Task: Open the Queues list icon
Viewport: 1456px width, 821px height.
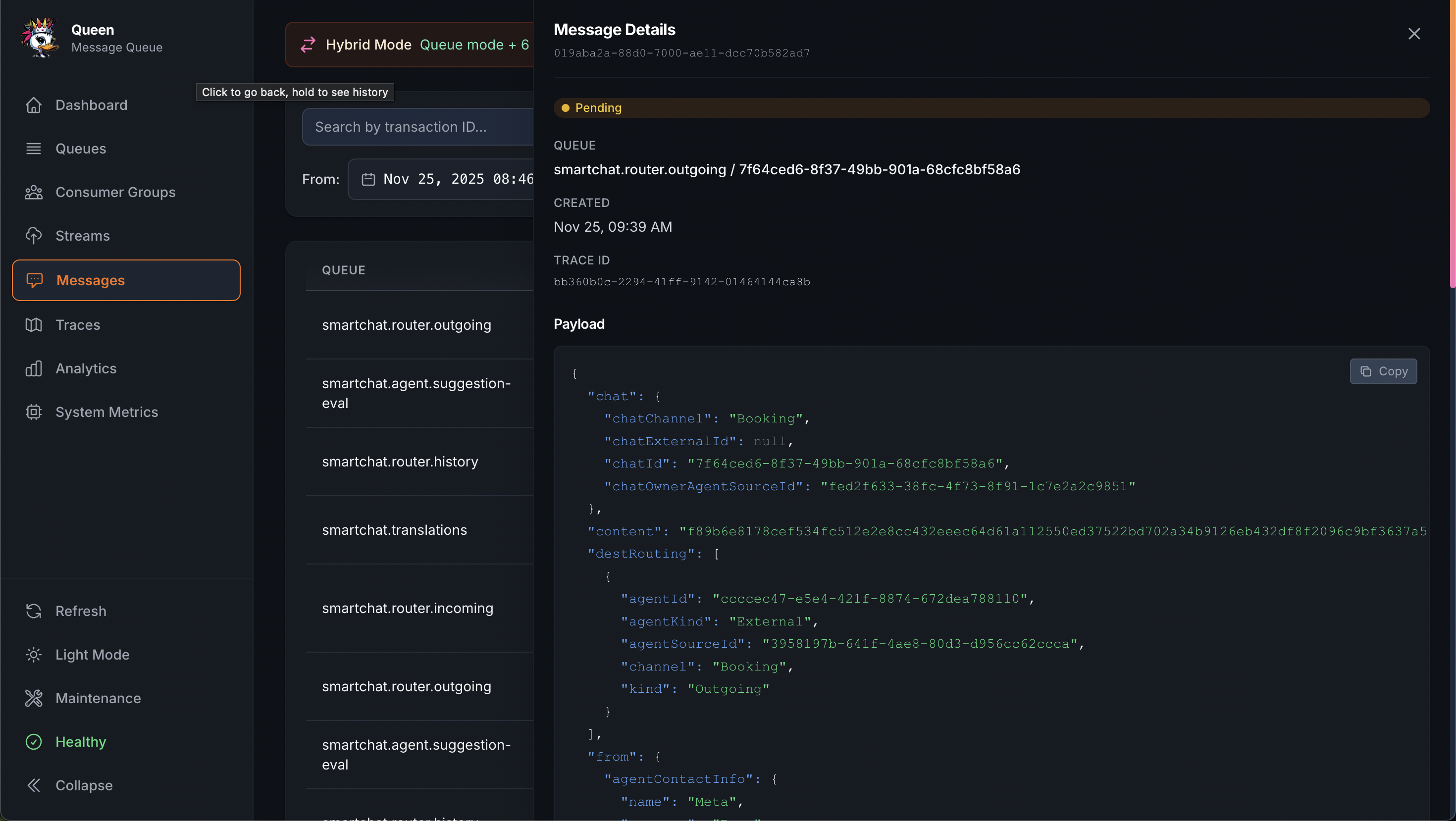Action: (33, 149)
